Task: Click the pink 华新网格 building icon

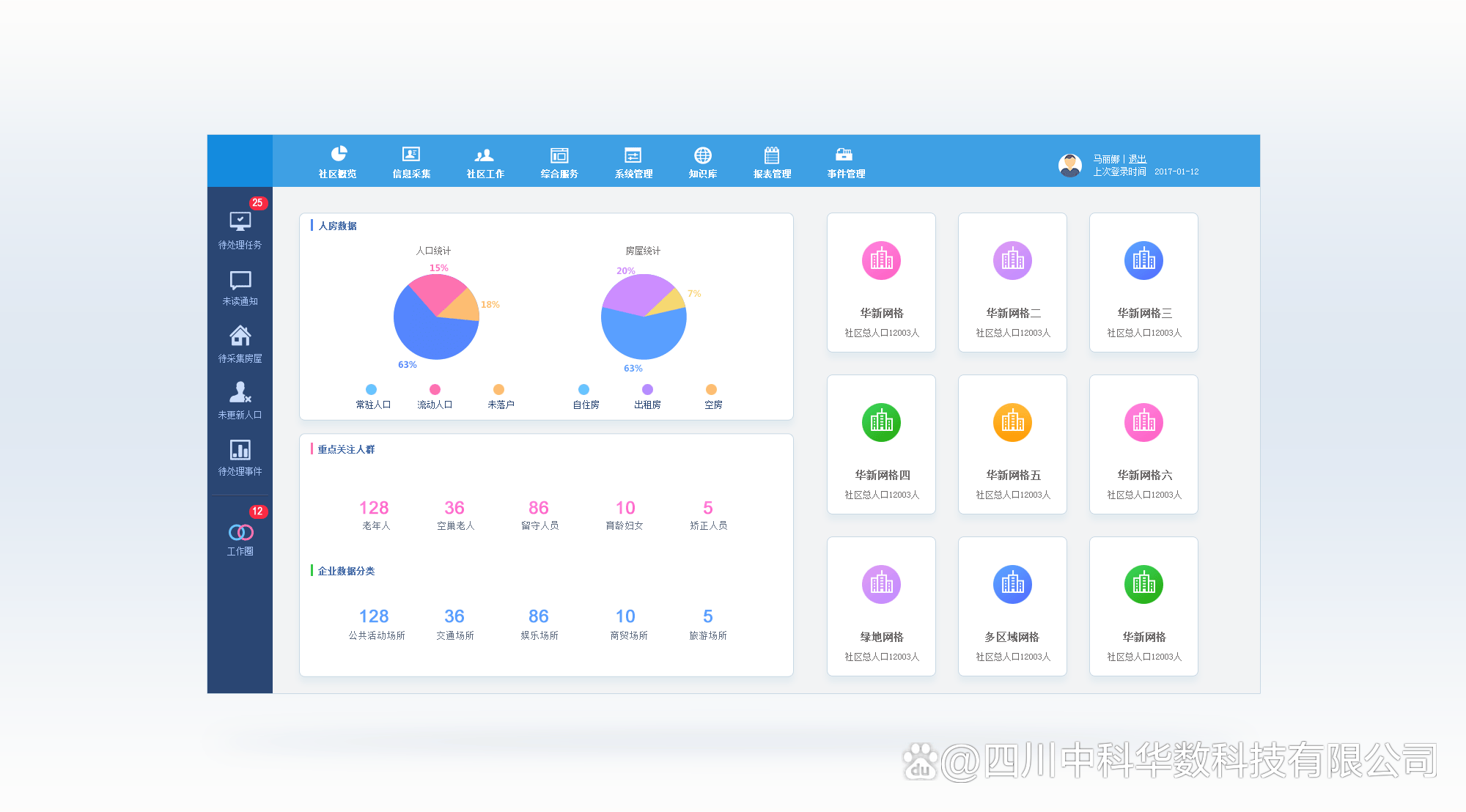Action: pyautogui.click(x=881, y=260)
